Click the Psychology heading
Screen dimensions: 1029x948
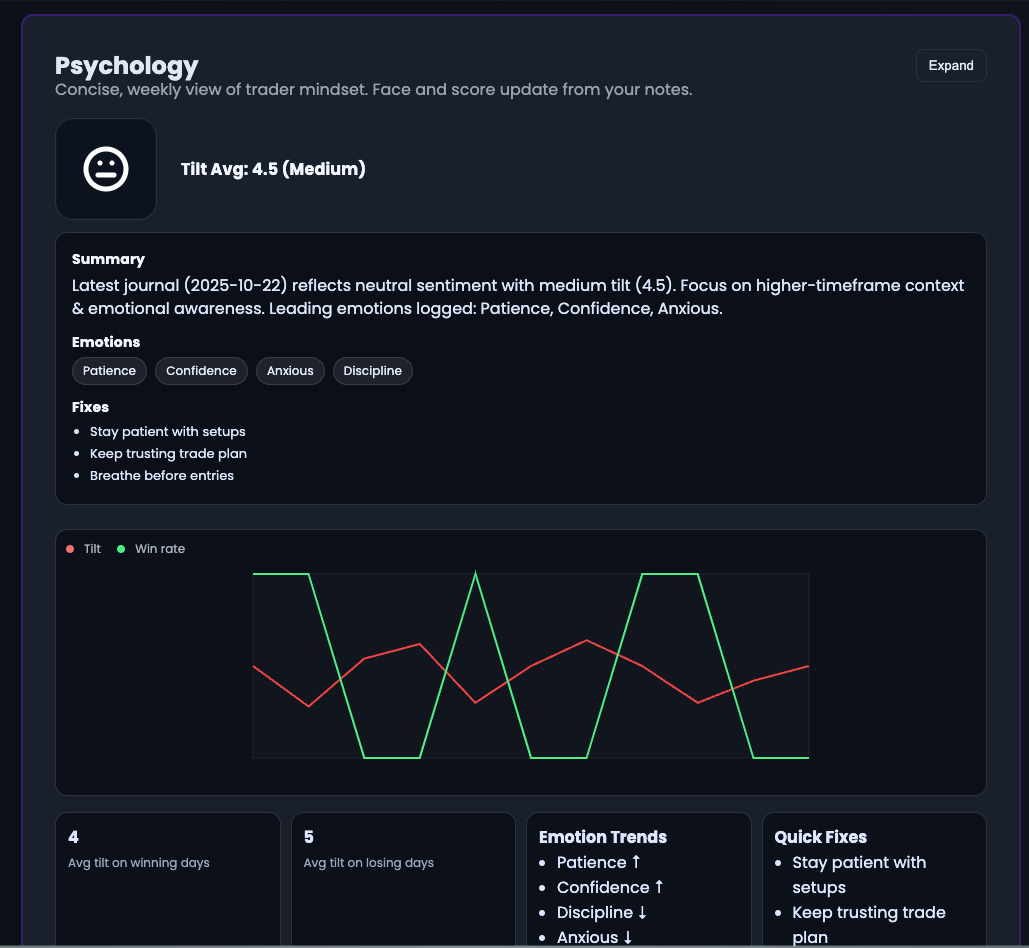coord(127,65)
